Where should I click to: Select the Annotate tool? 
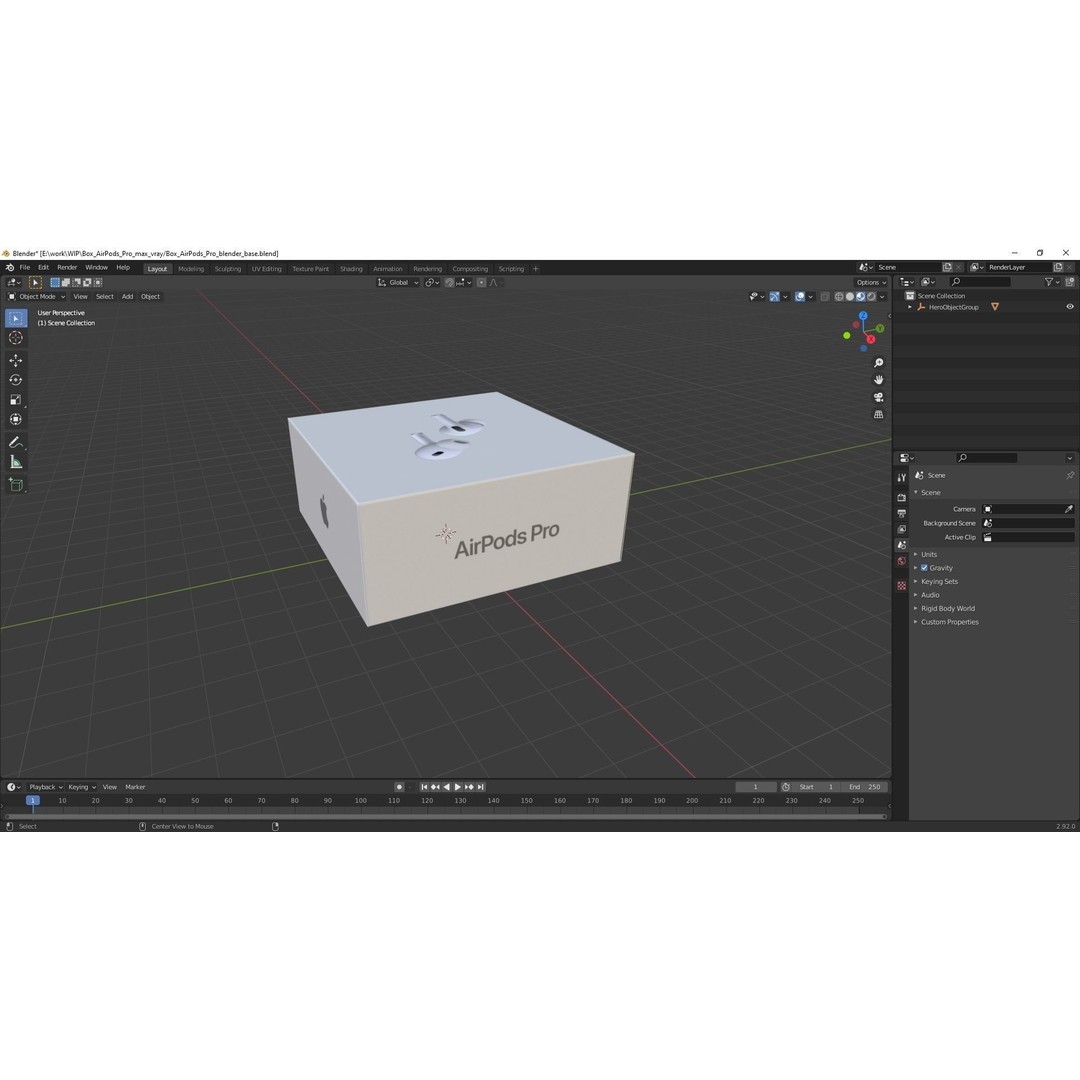click(x=16, y=442)
